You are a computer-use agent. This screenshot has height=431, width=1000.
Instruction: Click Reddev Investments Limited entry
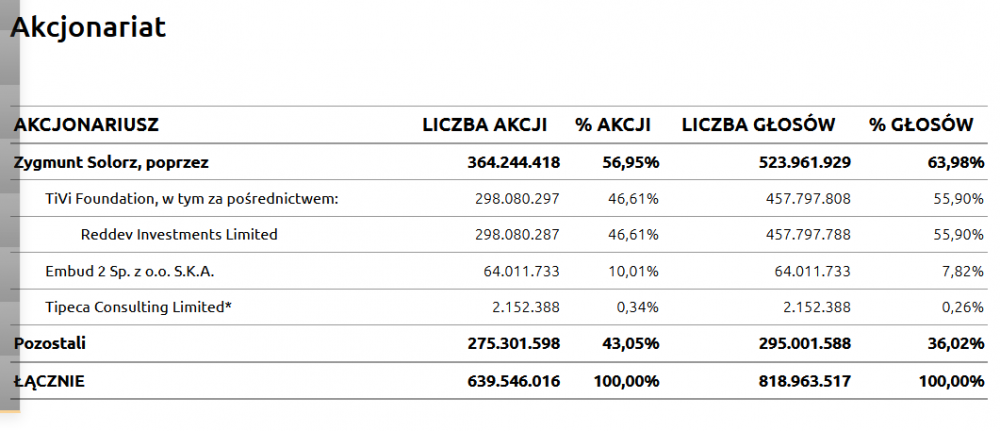tap(179, 235)
